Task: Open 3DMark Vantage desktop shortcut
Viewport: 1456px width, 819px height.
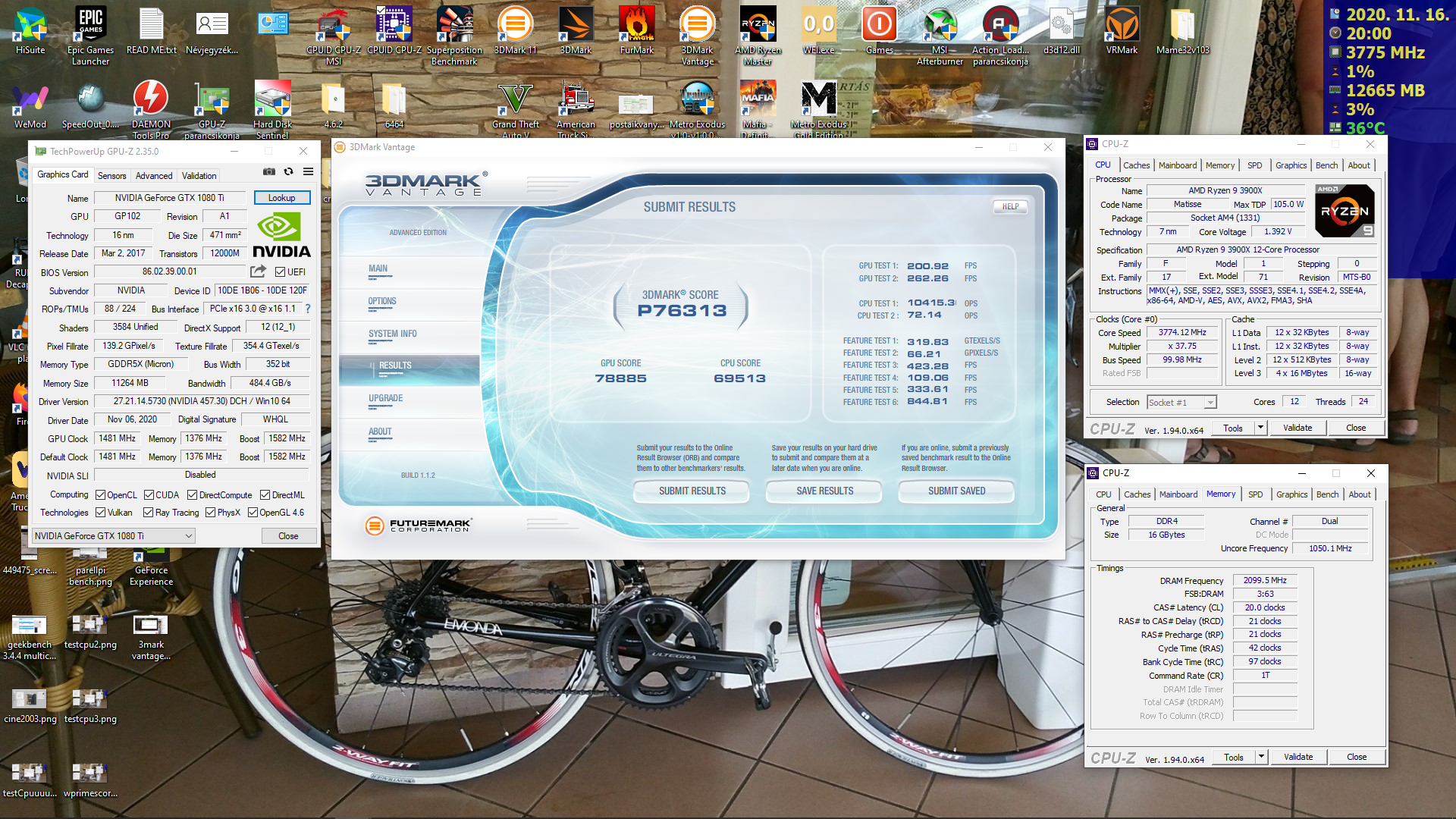Action: point(697,35)
